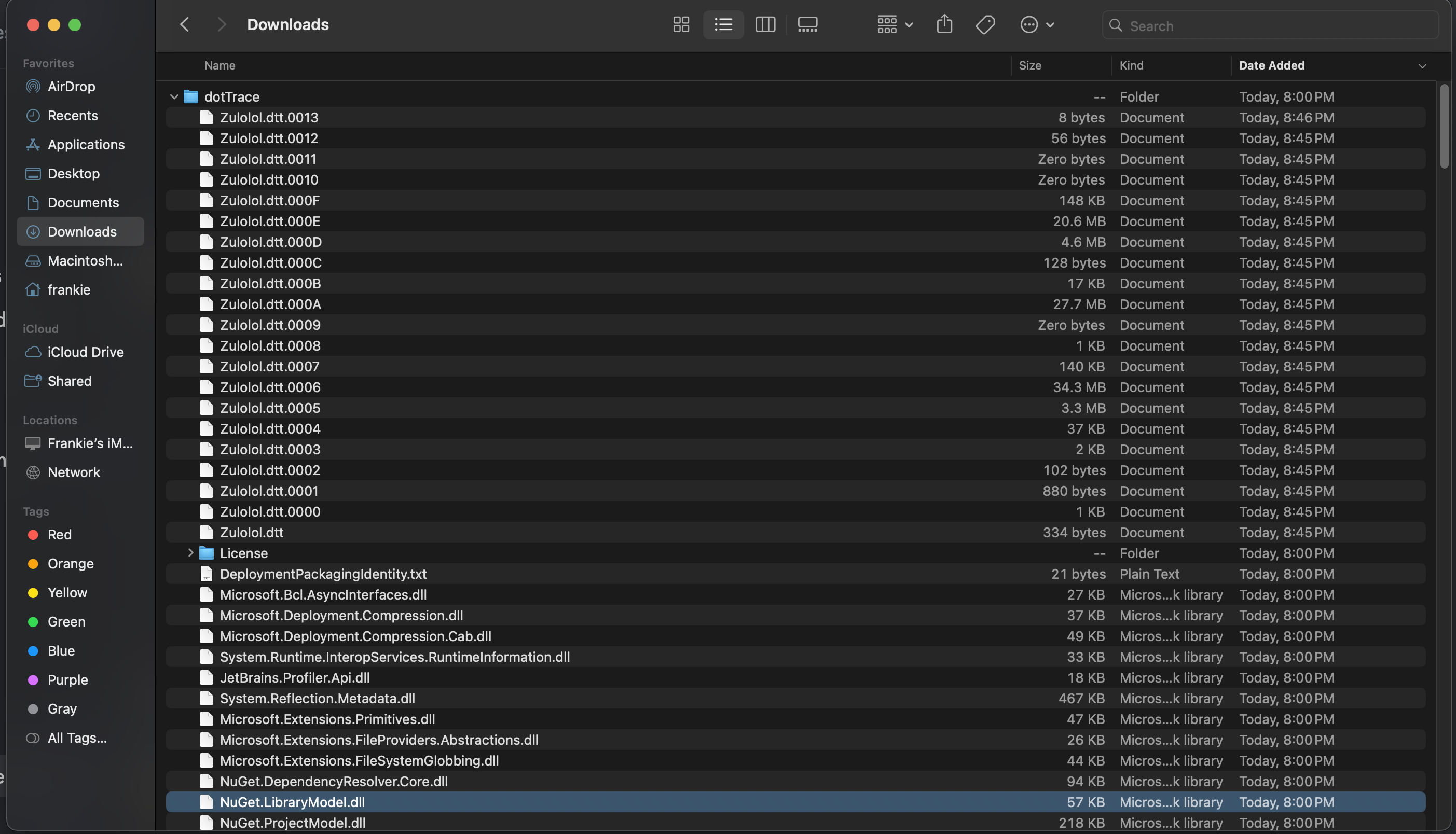Select System.Reflection.Metadata.dll
This screenshot has width=1456, height=834.
(795, 698)
